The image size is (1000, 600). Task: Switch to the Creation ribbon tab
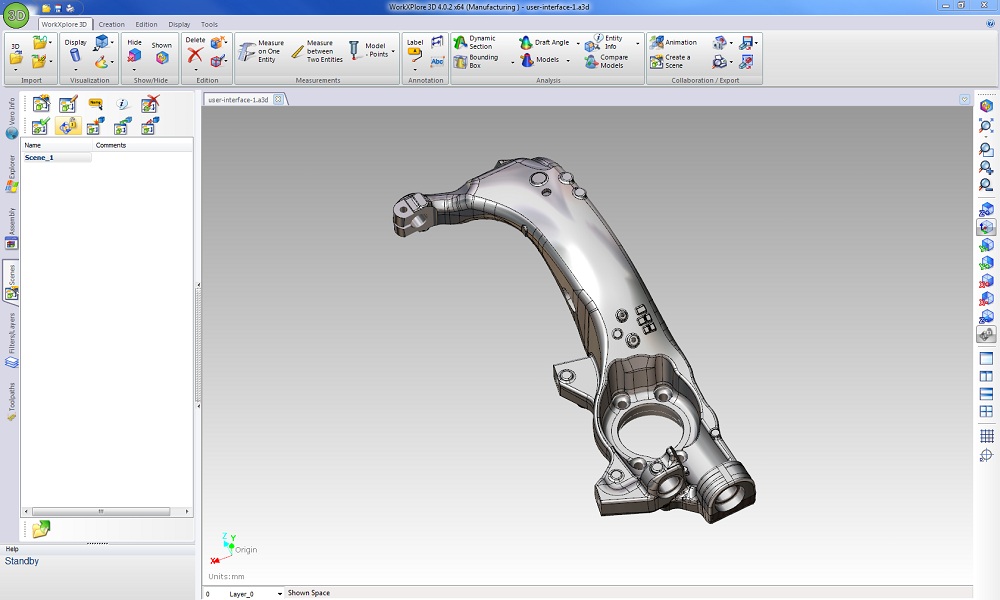point(112,24)
